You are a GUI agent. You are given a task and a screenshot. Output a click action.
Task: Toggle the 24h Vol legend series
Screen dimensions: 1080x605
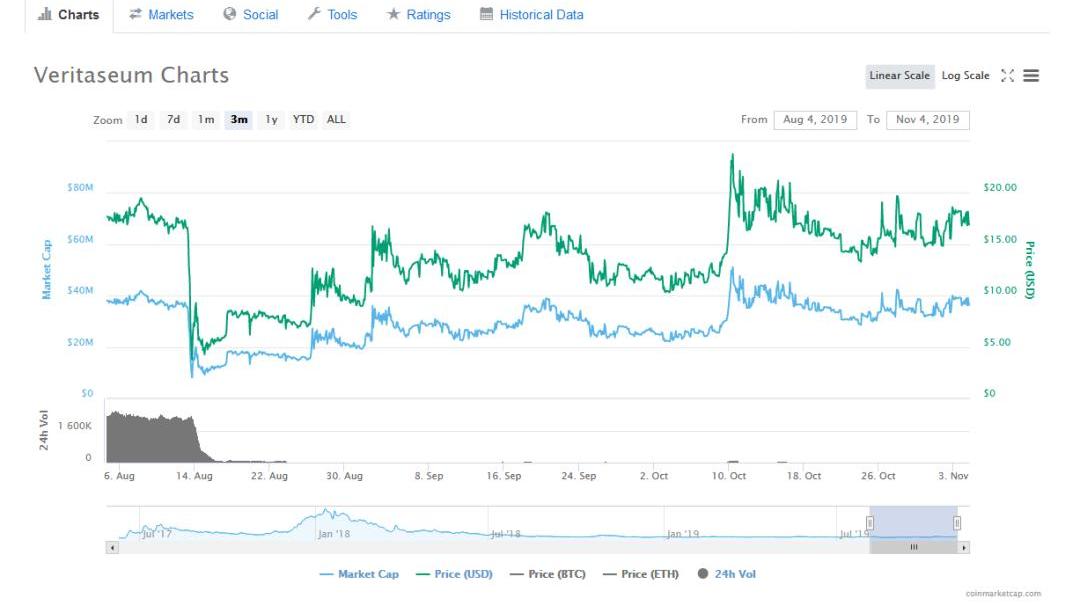(728, 574)
